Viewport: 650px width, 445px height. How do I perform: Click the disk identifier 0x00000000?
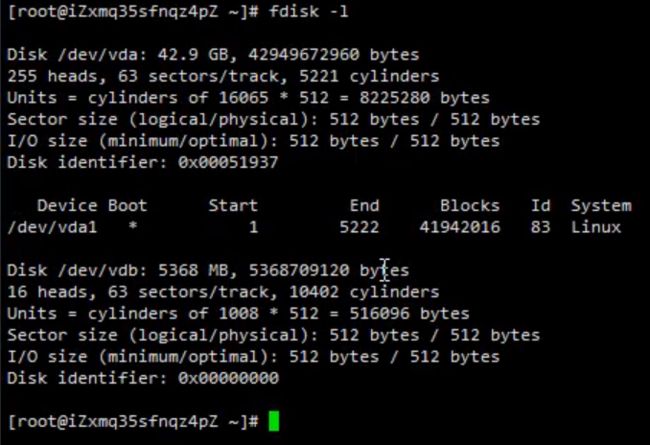pos(228,378)
